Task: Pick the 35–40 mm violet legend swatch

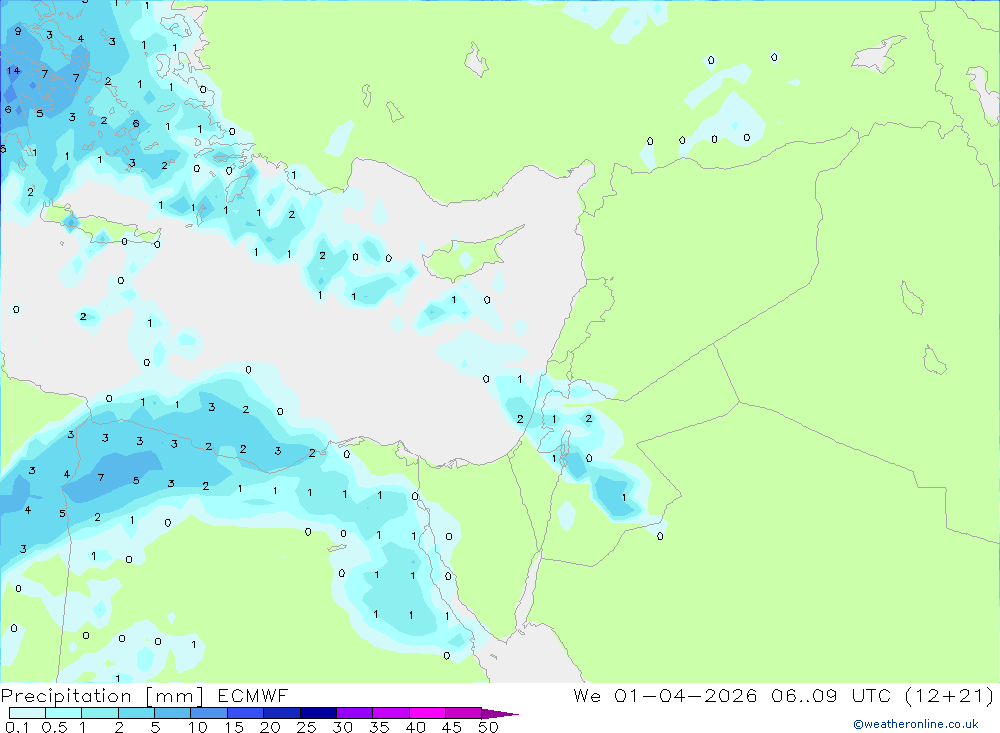Action: click(x=391, y=713)
